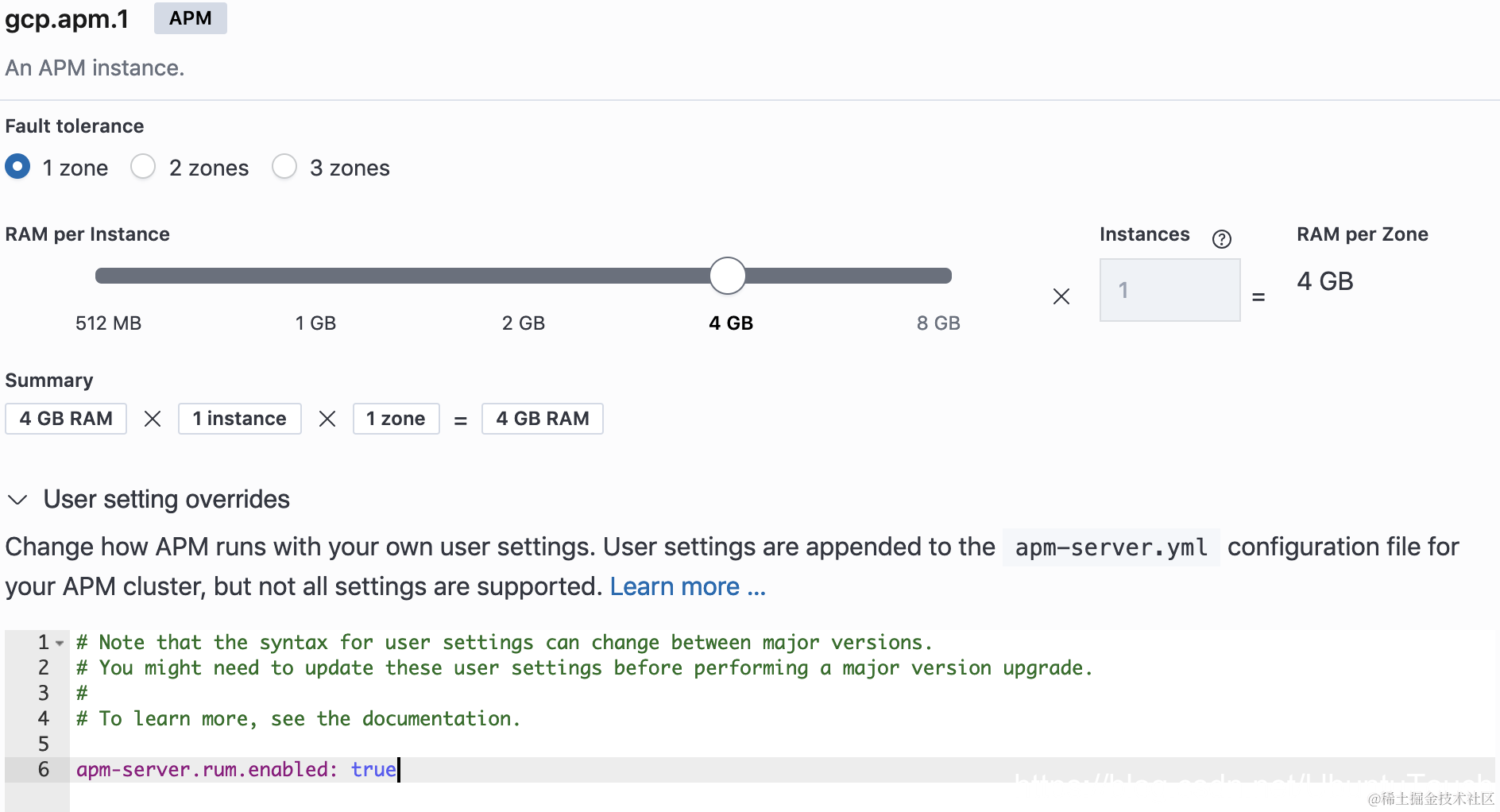Click the 4 GB RAM result summary chip
Viewport: 1500px width, 812px height.
[x=543, y=419]
